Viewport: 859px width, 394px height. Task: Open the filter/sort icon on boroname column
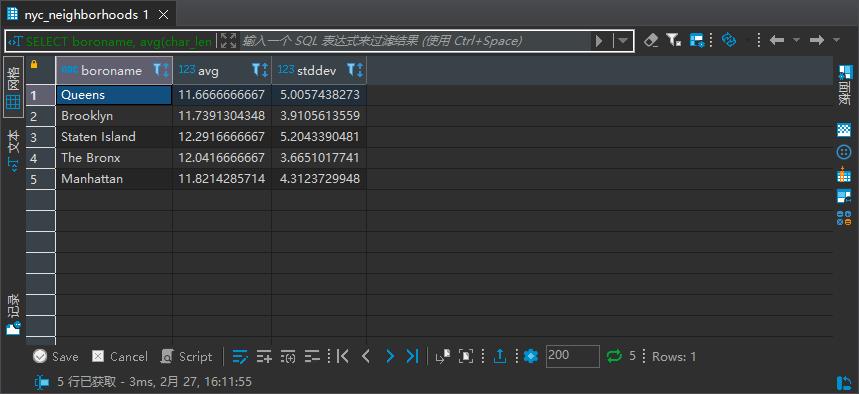pos(161,70)
